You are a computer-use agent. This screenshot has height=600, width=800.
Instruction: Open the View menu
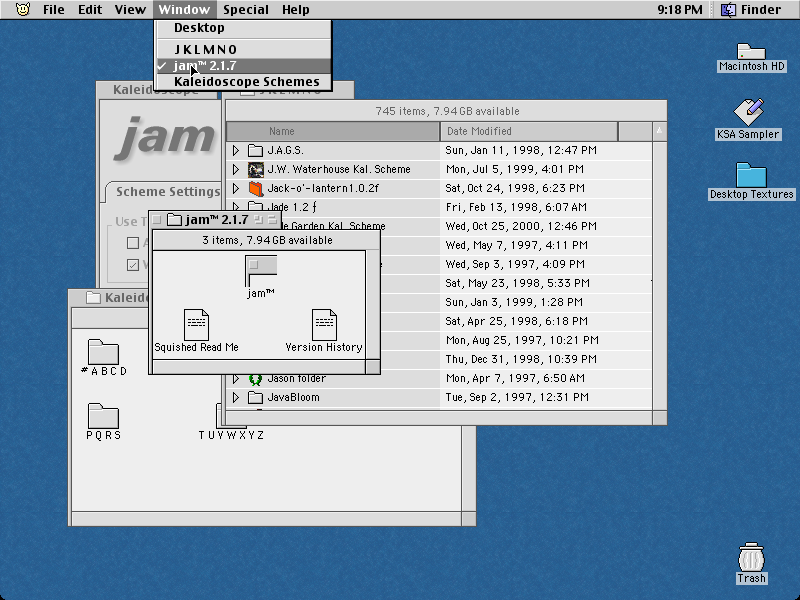(130, 9)
